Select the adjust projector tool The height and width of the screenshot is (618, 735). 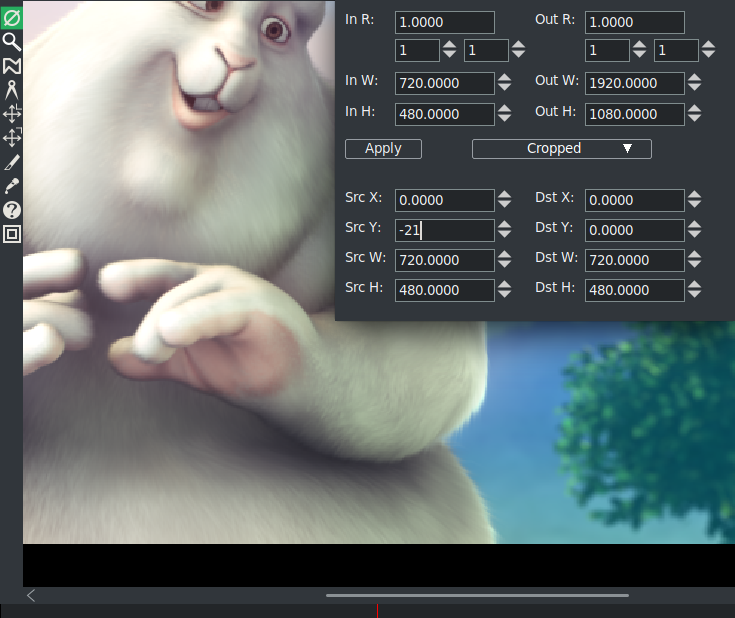[11, 138]
